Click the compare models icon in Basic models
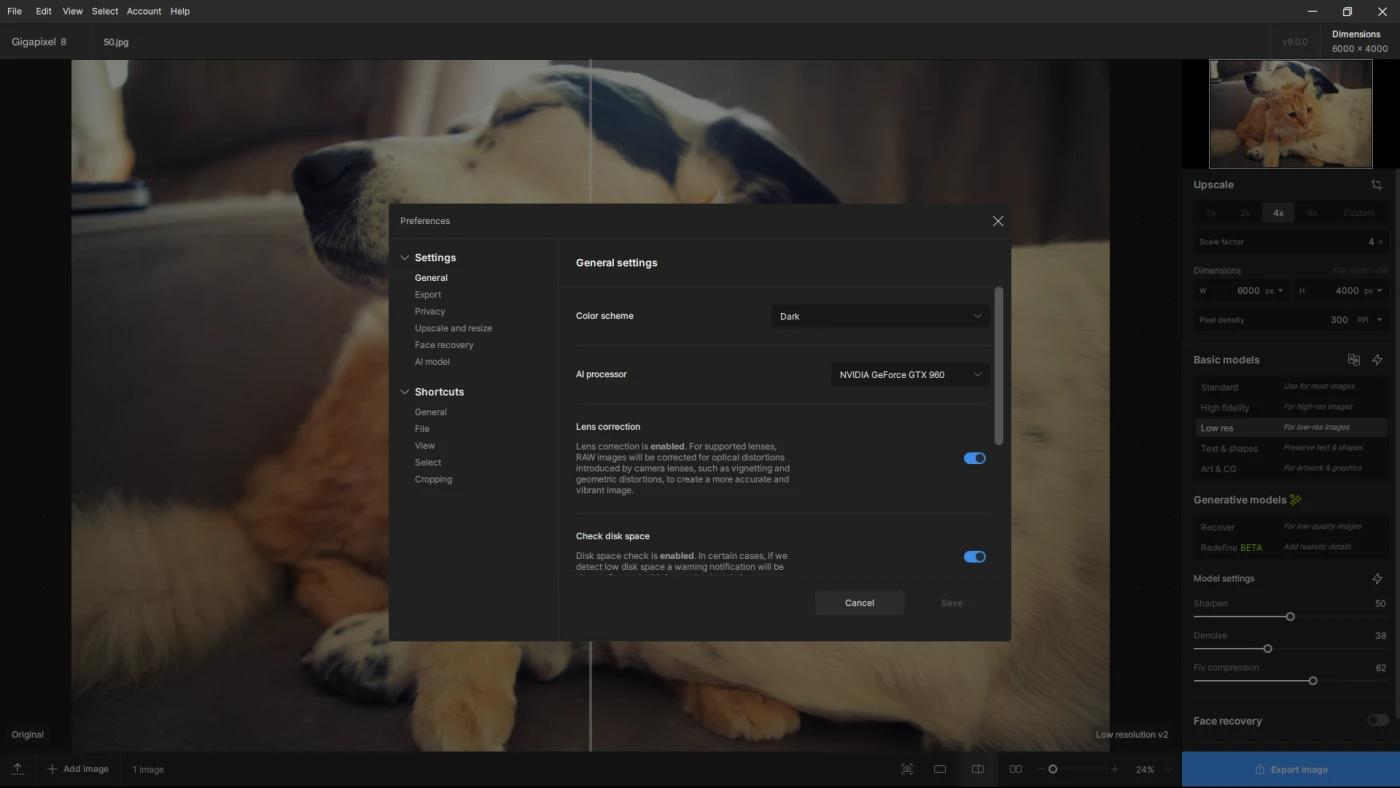The image size is (1400, 788). tap(1353, 360)
